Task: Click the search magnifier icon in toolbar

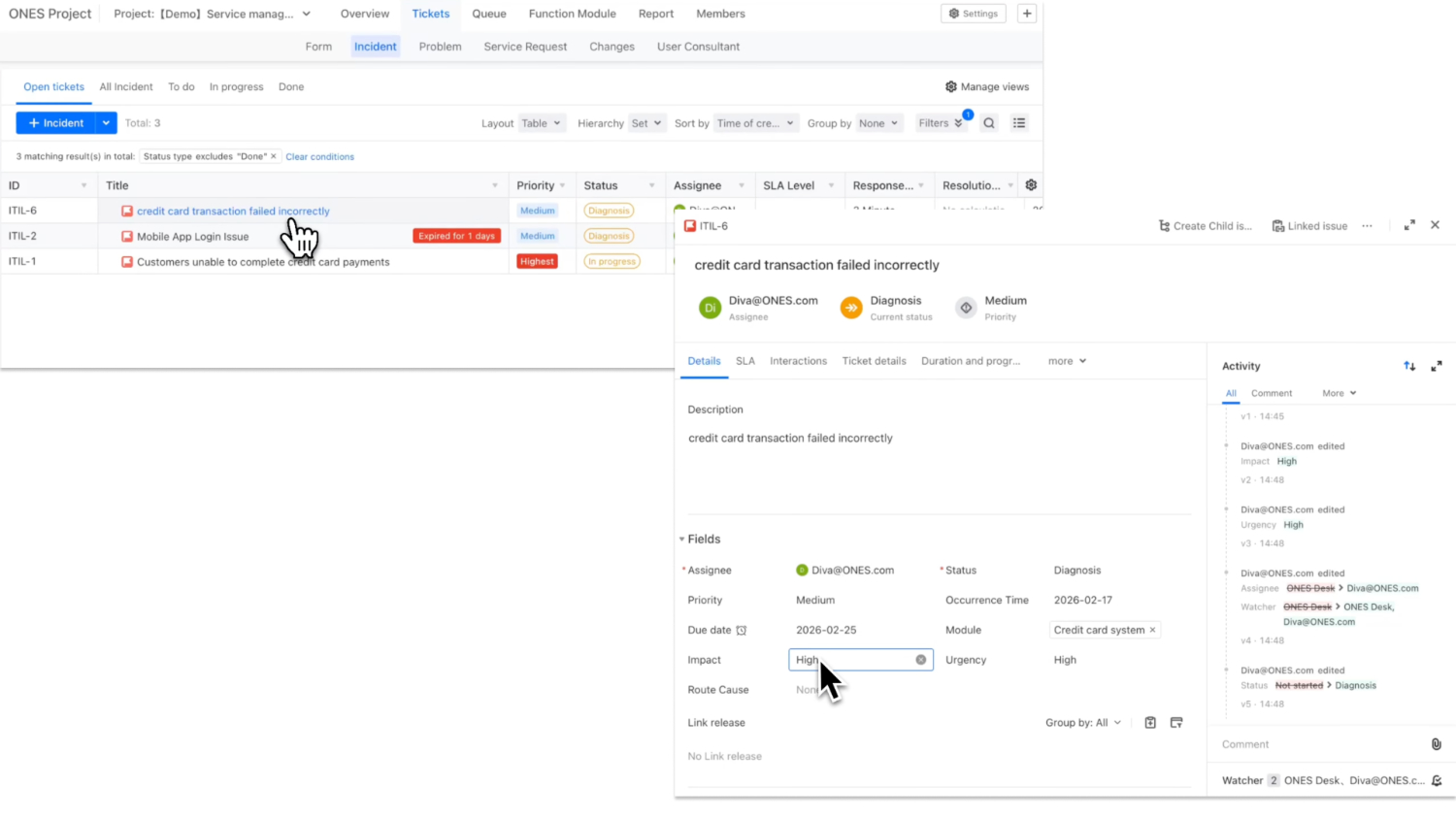Action: pos(988,123)
